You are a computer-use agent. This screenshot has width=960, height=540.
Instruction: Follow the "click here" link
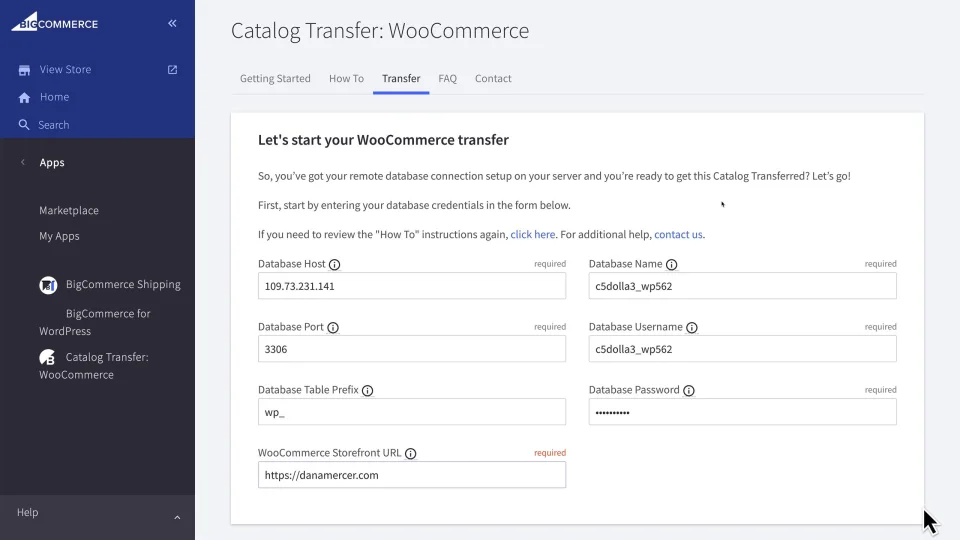pos(532,235)
